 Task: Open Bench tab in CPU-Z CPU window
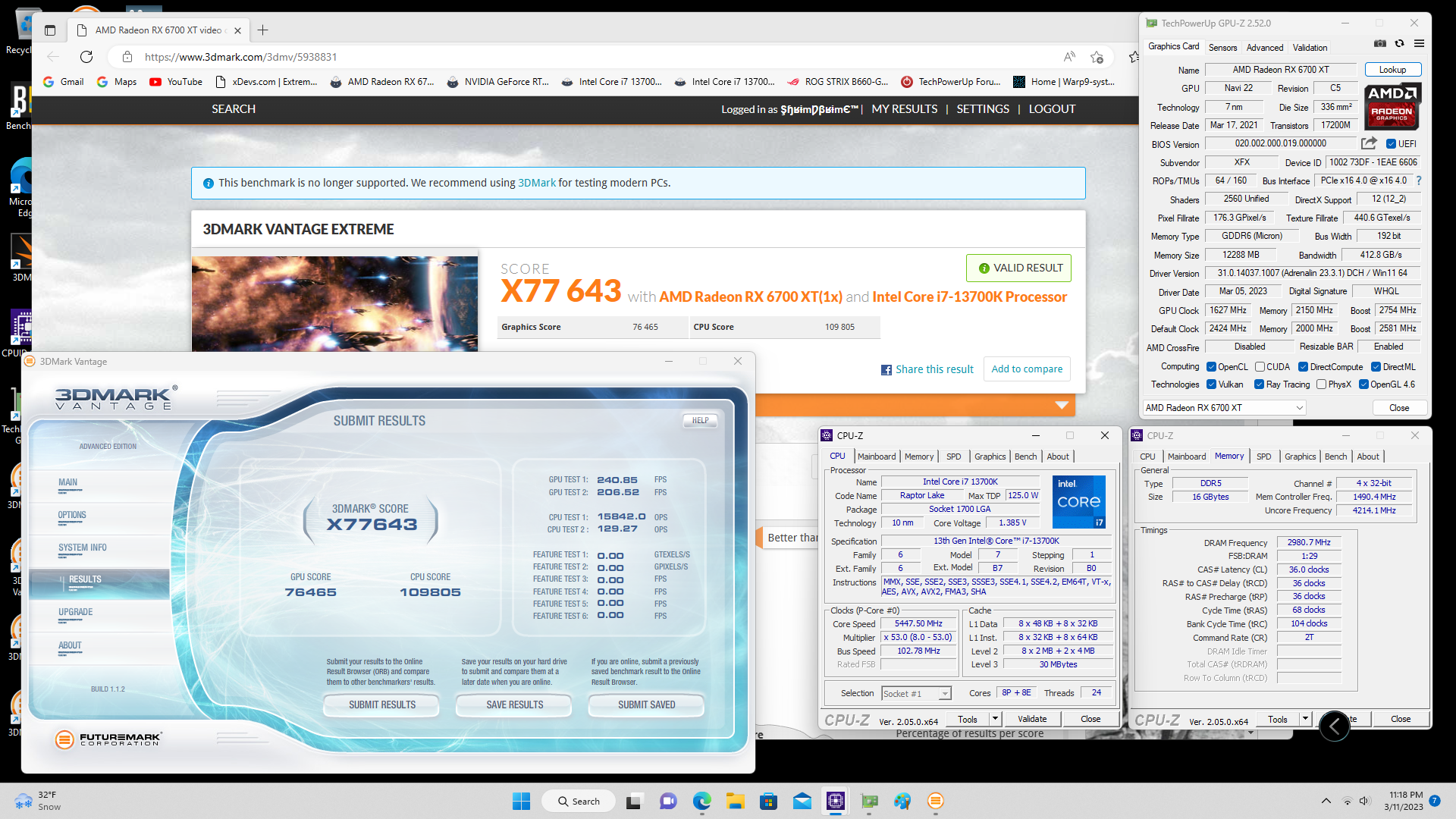point(1025,457)
